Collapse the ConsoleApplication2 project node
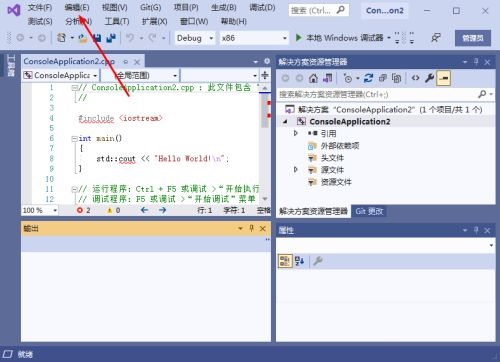The height and width of the screenshot is (362, 500). tap(285, 122)
